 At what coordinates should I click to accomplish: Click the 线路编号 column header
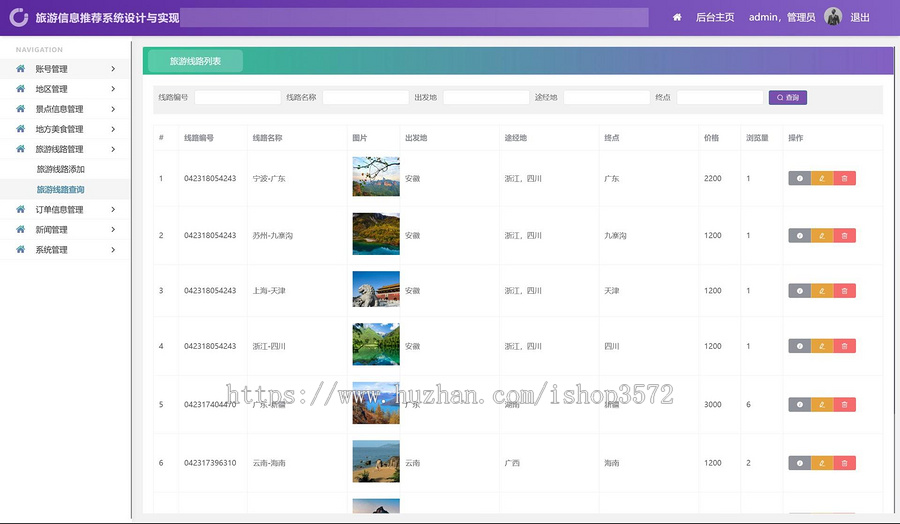pos(199,138)
